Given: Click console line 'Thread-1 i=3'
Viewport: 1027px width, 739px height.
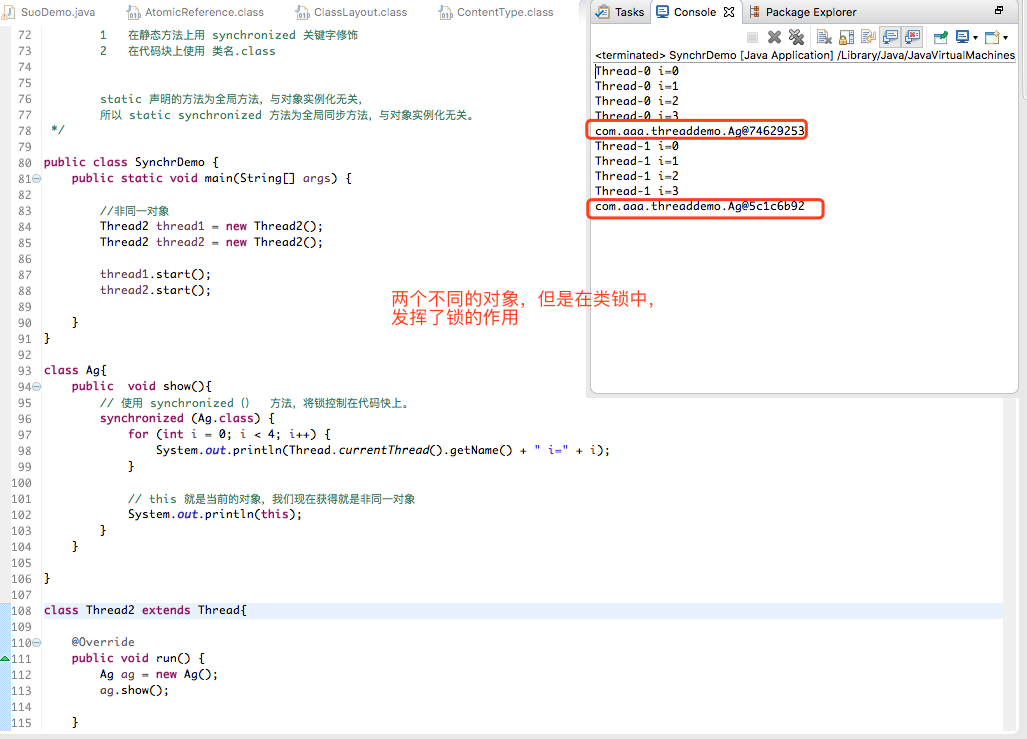Looking at the screenshot, I should pyautogui.click(x=637, y=191).
